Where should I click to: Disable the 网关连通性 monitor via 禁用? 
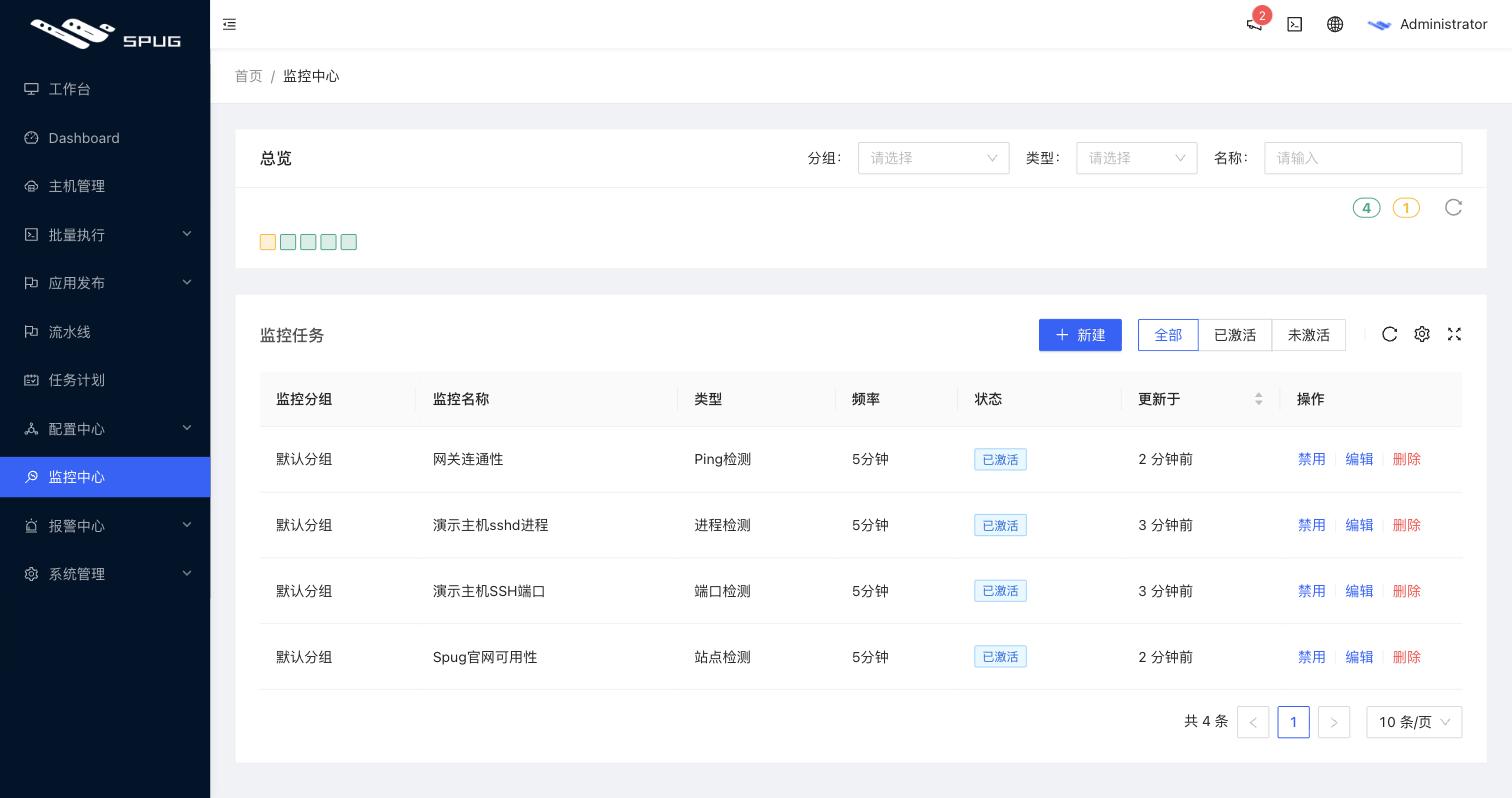point(1311,459)
